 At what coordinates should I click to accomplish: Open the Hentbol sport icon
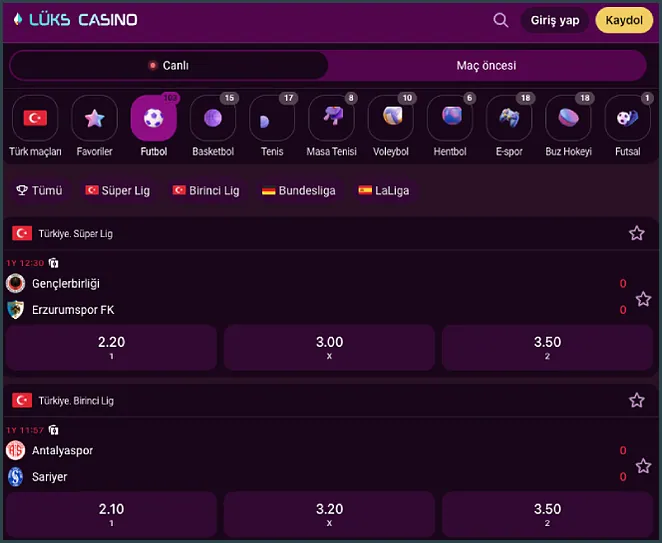click(x=450, y=118)
